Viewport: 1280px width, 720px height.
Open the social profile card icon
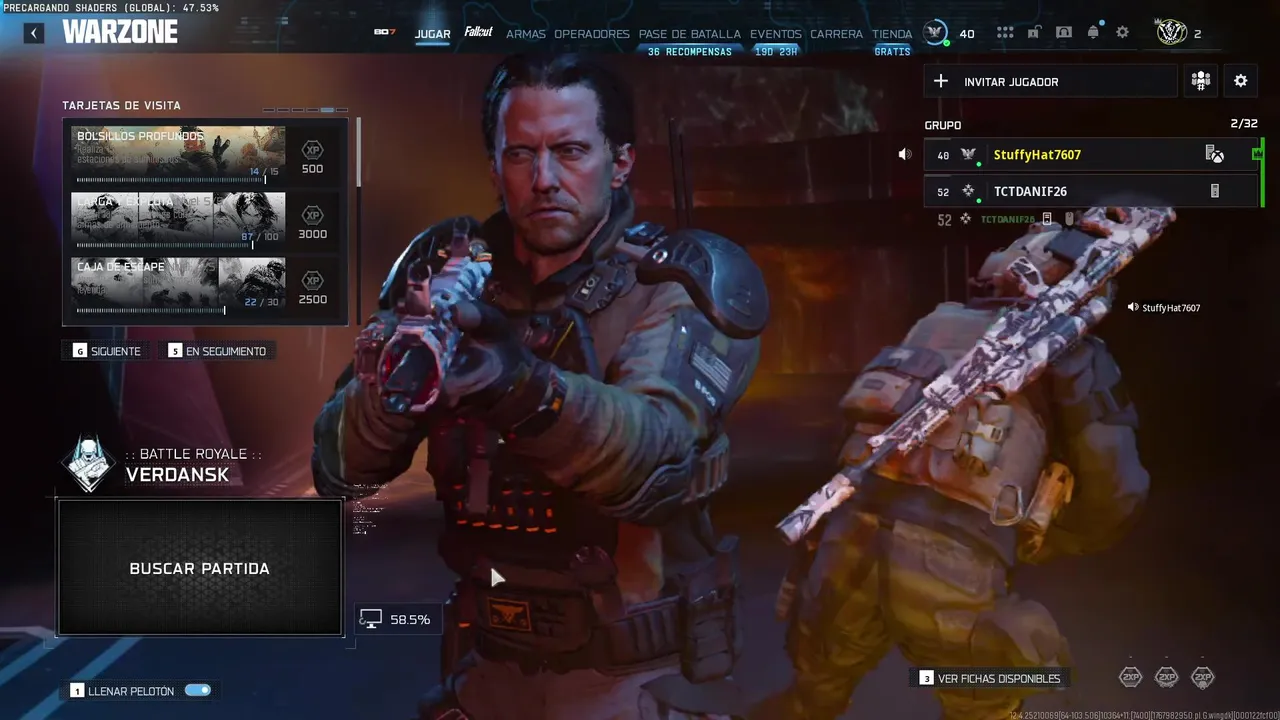[x=1064, y=33]
